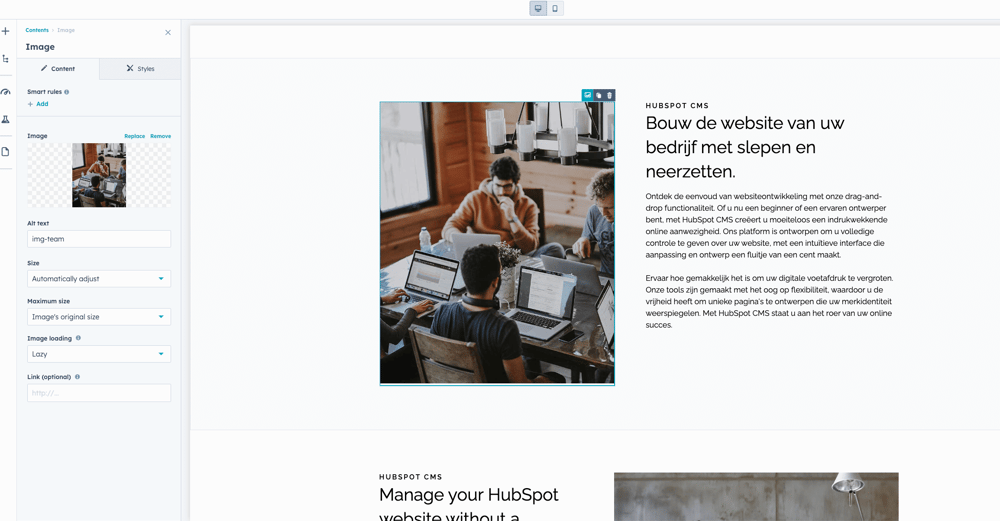The image size is (1000, 521).
Task: Close the Image editing panel
Action: point(168,33)
